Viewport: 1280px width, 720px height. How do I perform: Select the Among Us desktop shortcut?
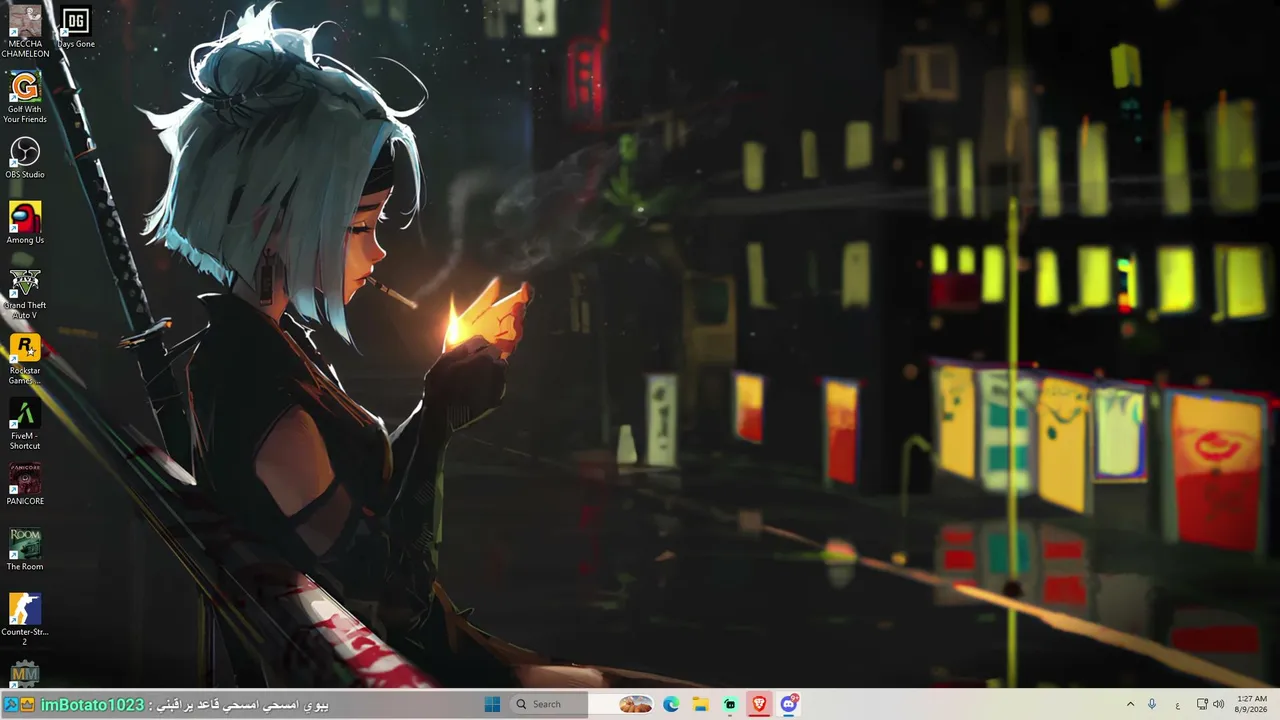[25, 222]
